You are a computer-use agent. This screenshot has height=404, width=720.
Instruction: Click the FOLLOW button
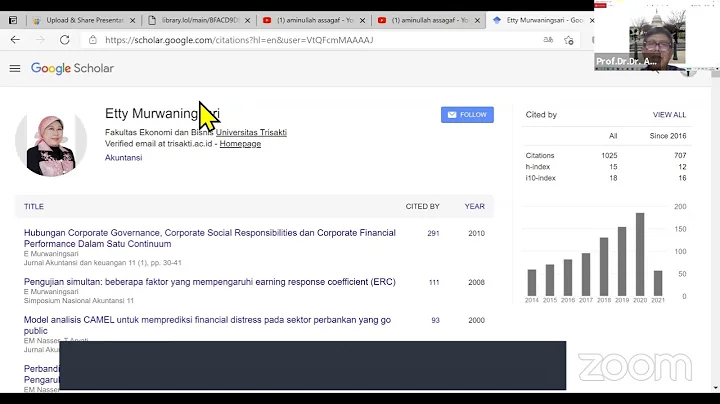coord(467,115)
